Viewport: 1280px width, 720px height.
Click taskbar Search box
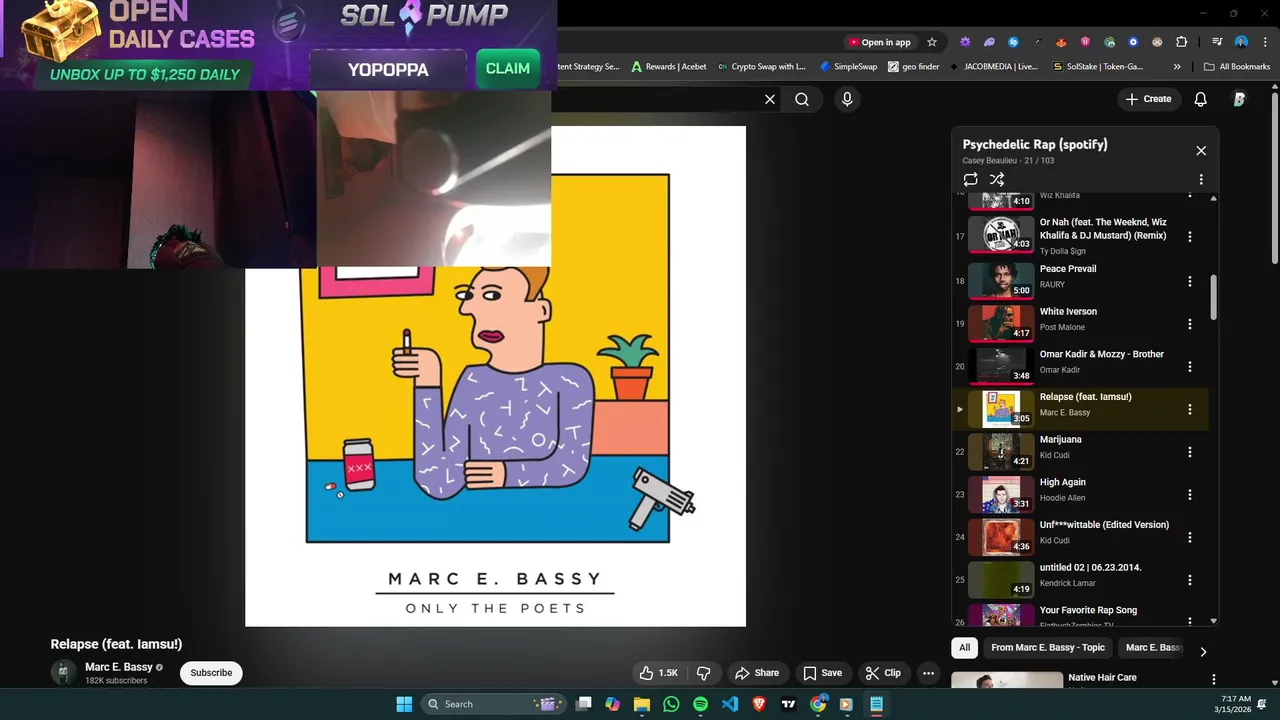(495, 704)
